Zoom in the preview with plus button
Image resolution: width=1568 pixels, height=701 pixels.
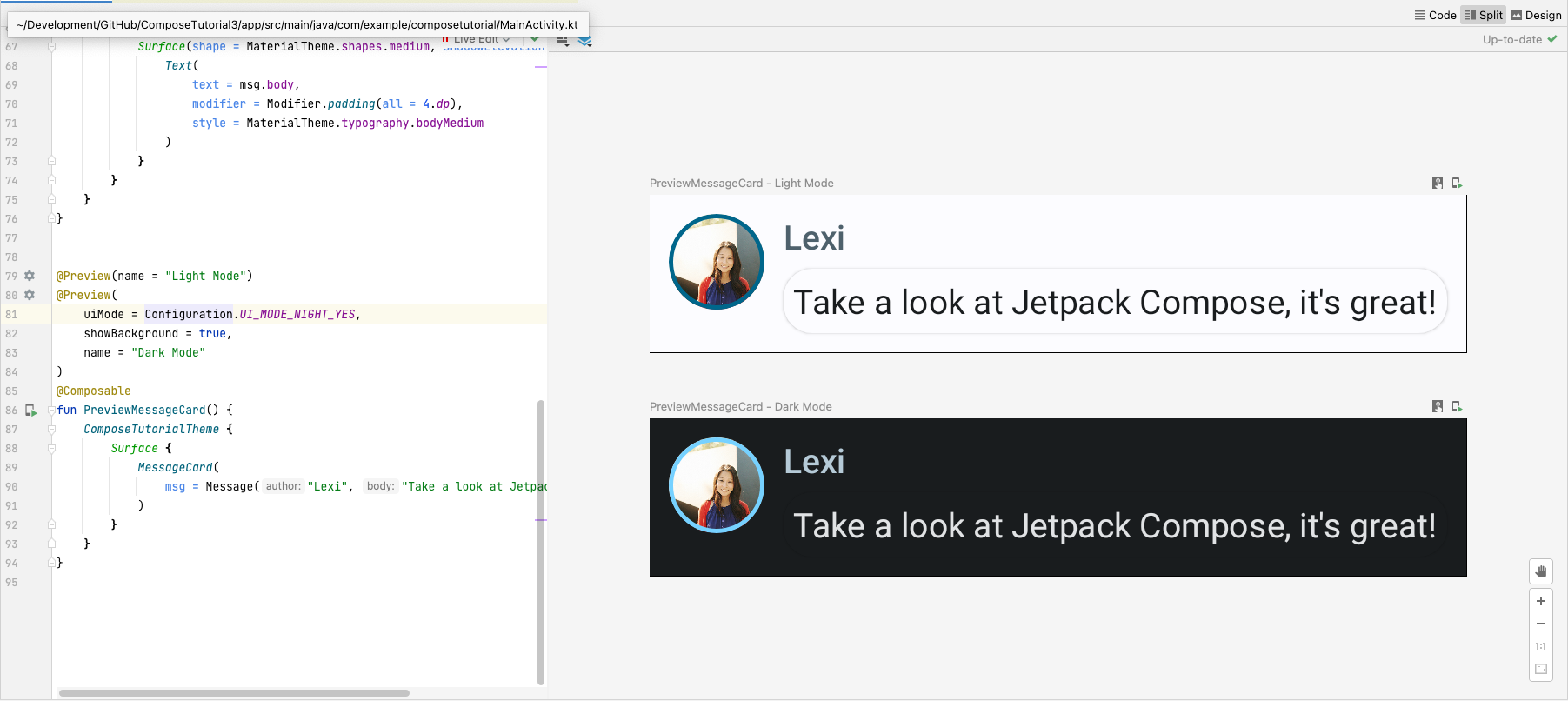pyautogui.click(x=1541, y=601)
